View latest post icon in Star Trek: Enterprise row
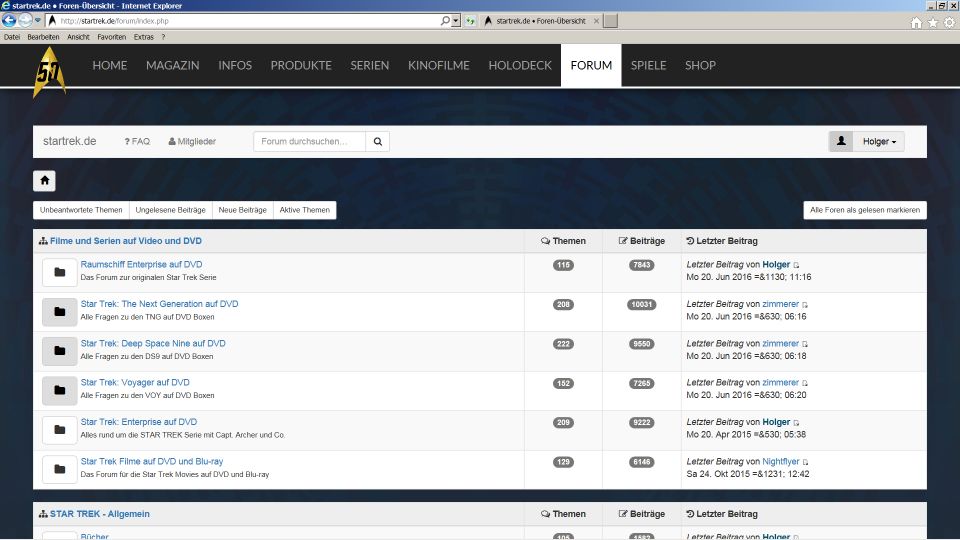 pyautogui.click(x=796, y=423)
